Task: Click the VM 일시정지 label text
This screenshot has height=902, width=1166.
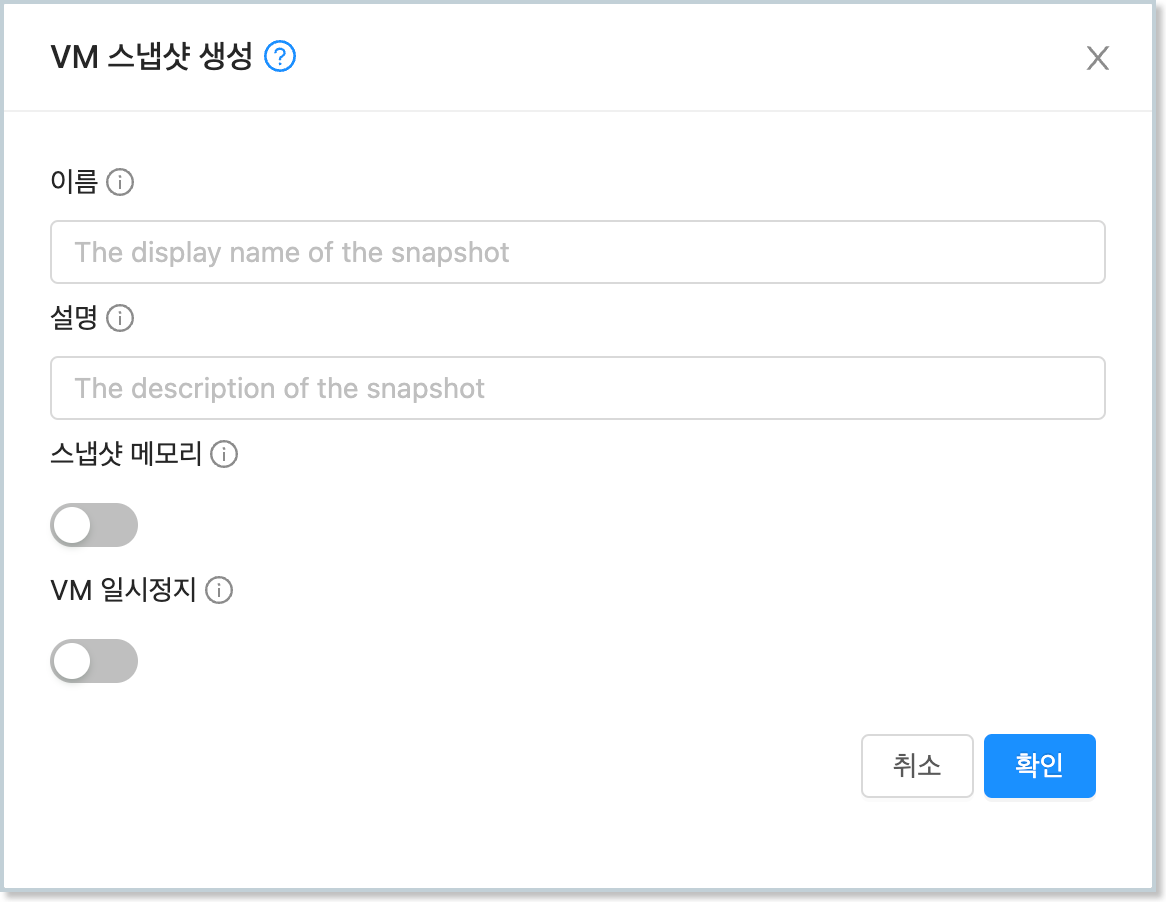Action: (x=123, y=590)
